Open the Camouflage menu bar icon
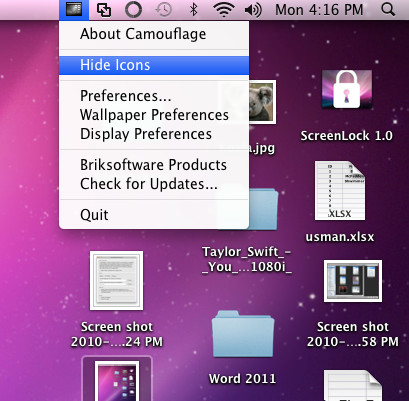This screenshot has height=401, width=409. click(x=74, y=9)
